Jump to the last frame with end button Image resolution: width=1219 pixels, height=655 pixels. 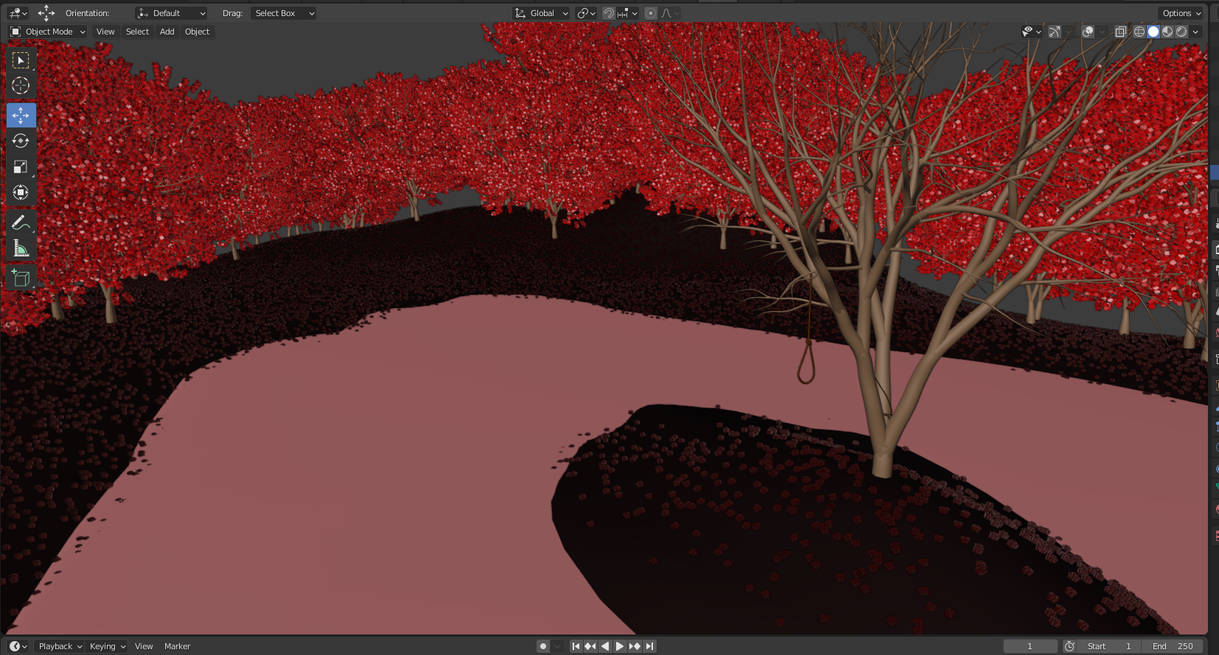pyautogui.click(x=650, y=645)
